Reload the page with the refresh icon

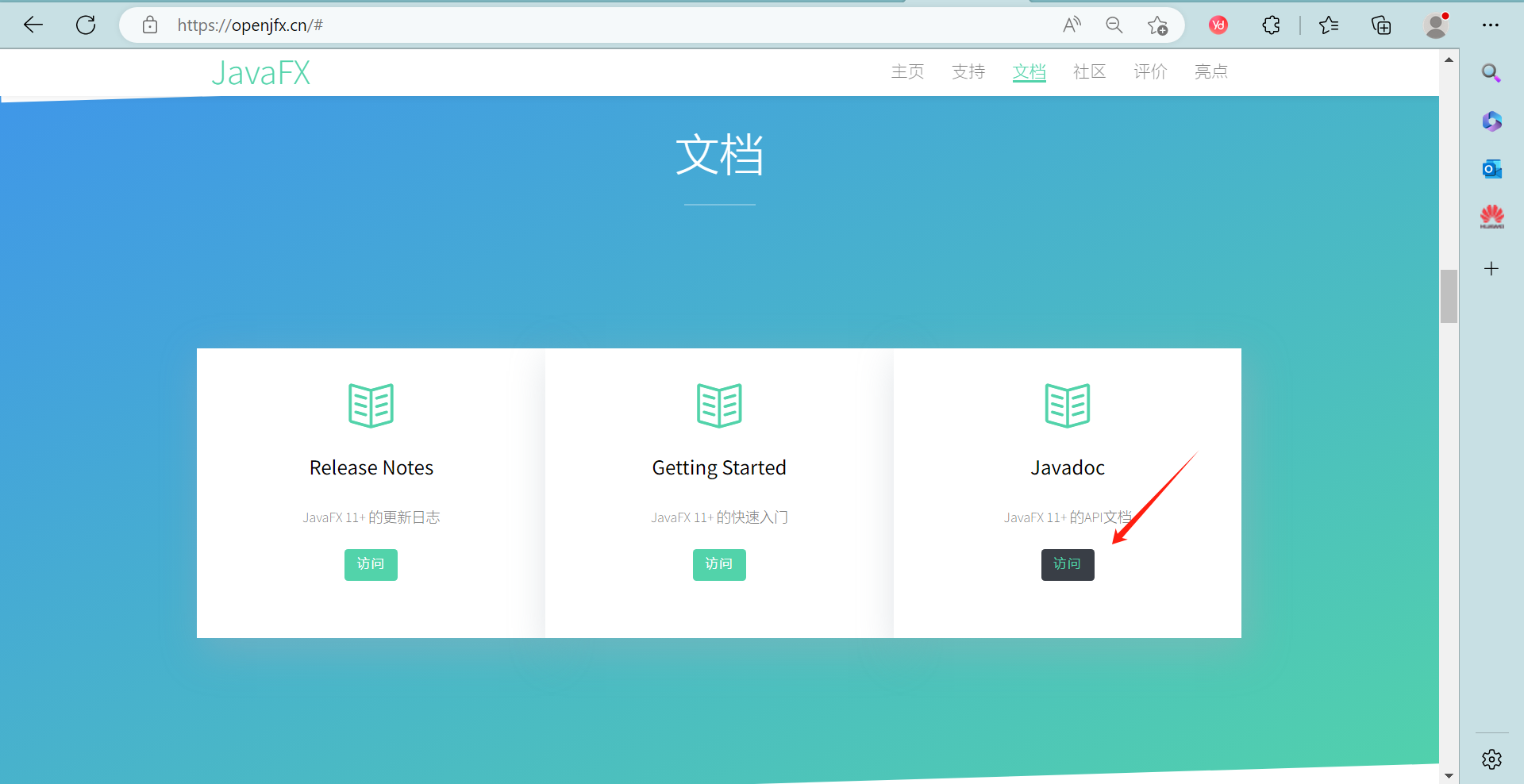point(86,25)
